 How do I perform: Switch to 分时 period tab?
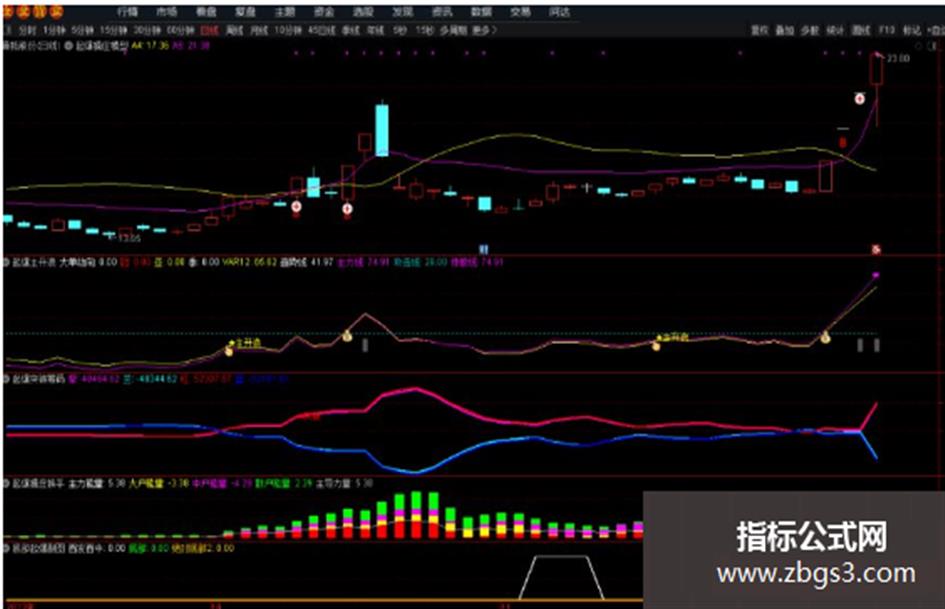(x=27, y=30)
